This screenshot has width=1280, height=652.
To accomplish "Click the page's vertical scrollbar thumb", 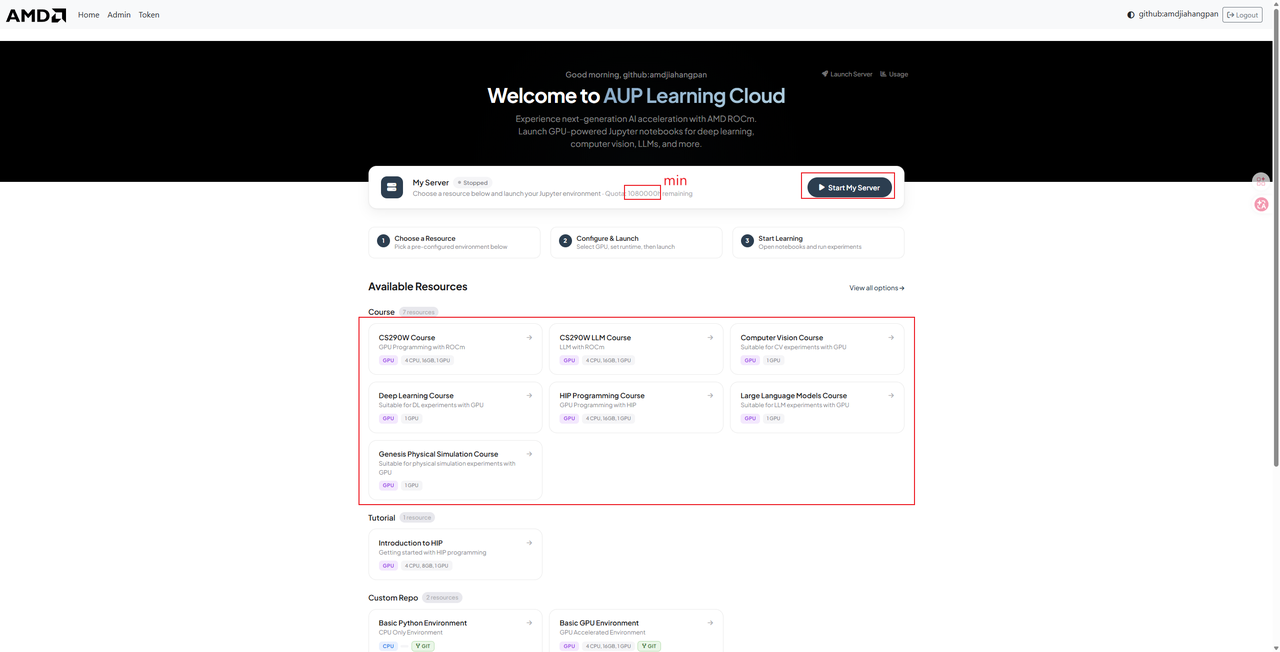I will pyautogui.click(x=1275, y=238).
